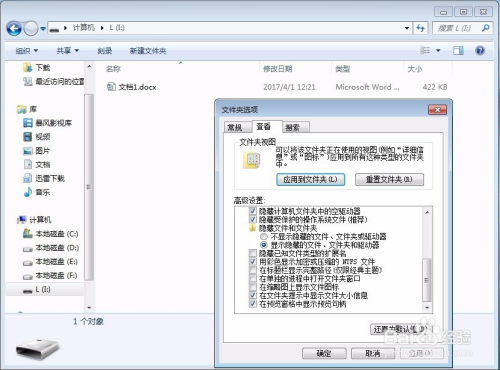The image size is (500, 370).
Task: Click the search magnifier icon
Action: (x=485, y=28)
